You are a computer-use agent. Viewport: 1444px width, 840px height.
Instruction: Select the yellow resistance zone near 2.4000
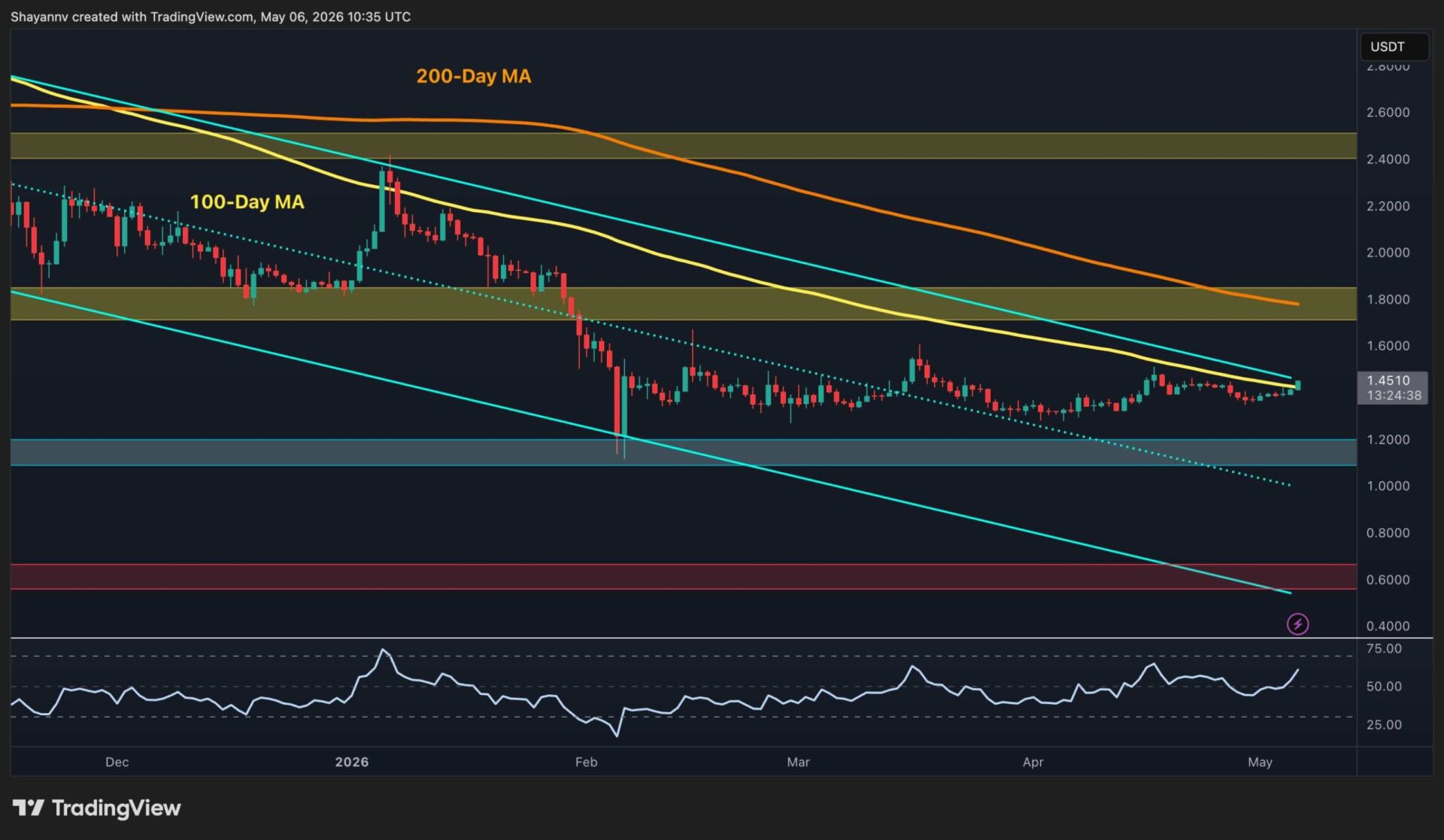pyautogui.click(x=684, y=146)
